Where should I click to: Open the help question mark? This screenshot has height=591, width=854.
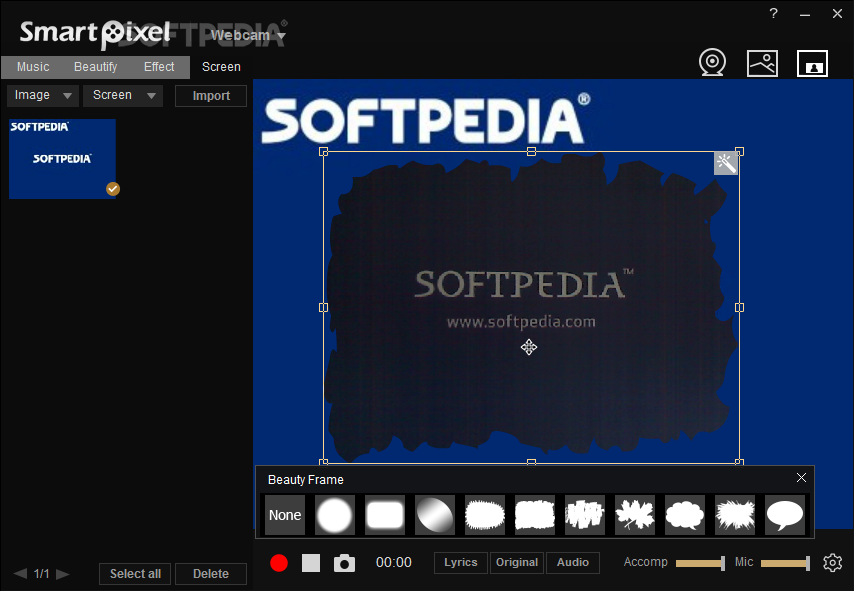pos(773,14)
